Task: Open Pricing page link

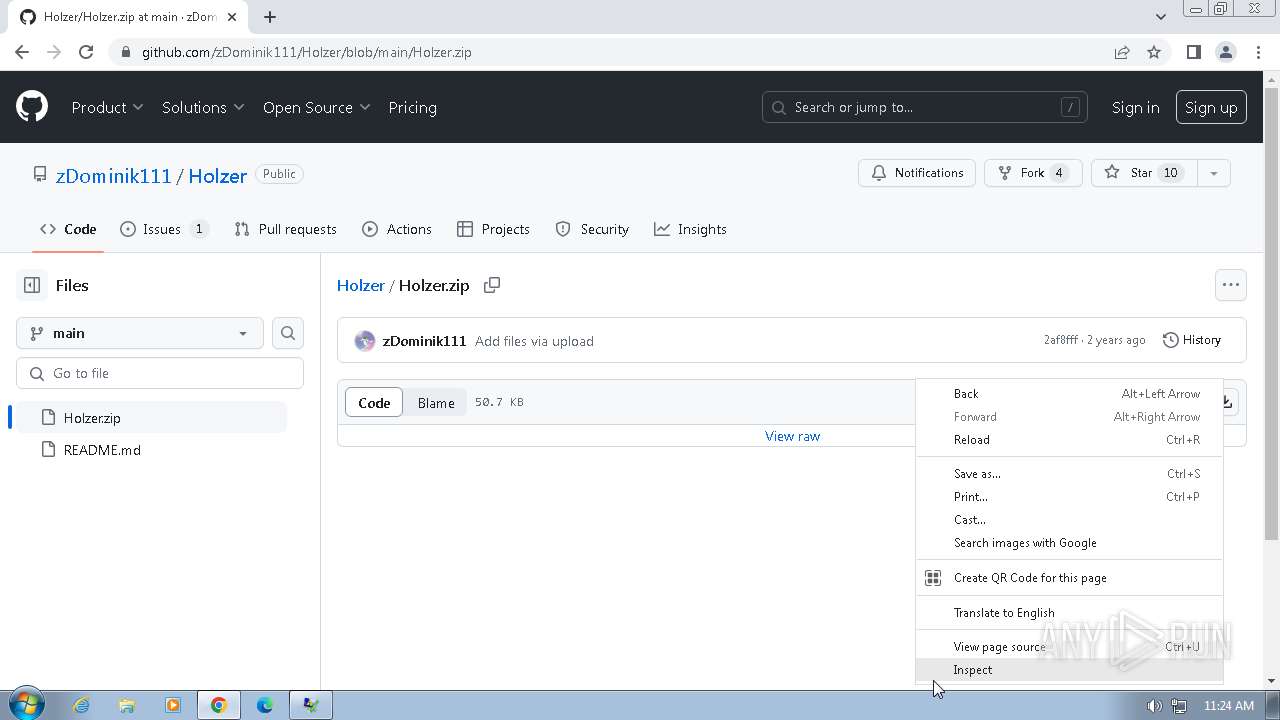Action: coord(412,107)
